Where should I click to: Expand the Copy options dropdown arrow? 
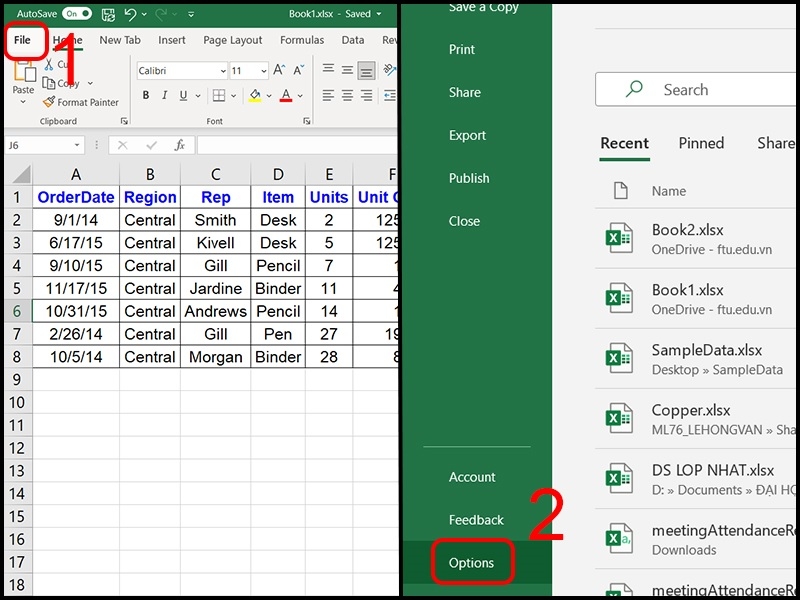click(x=90, y=83)
